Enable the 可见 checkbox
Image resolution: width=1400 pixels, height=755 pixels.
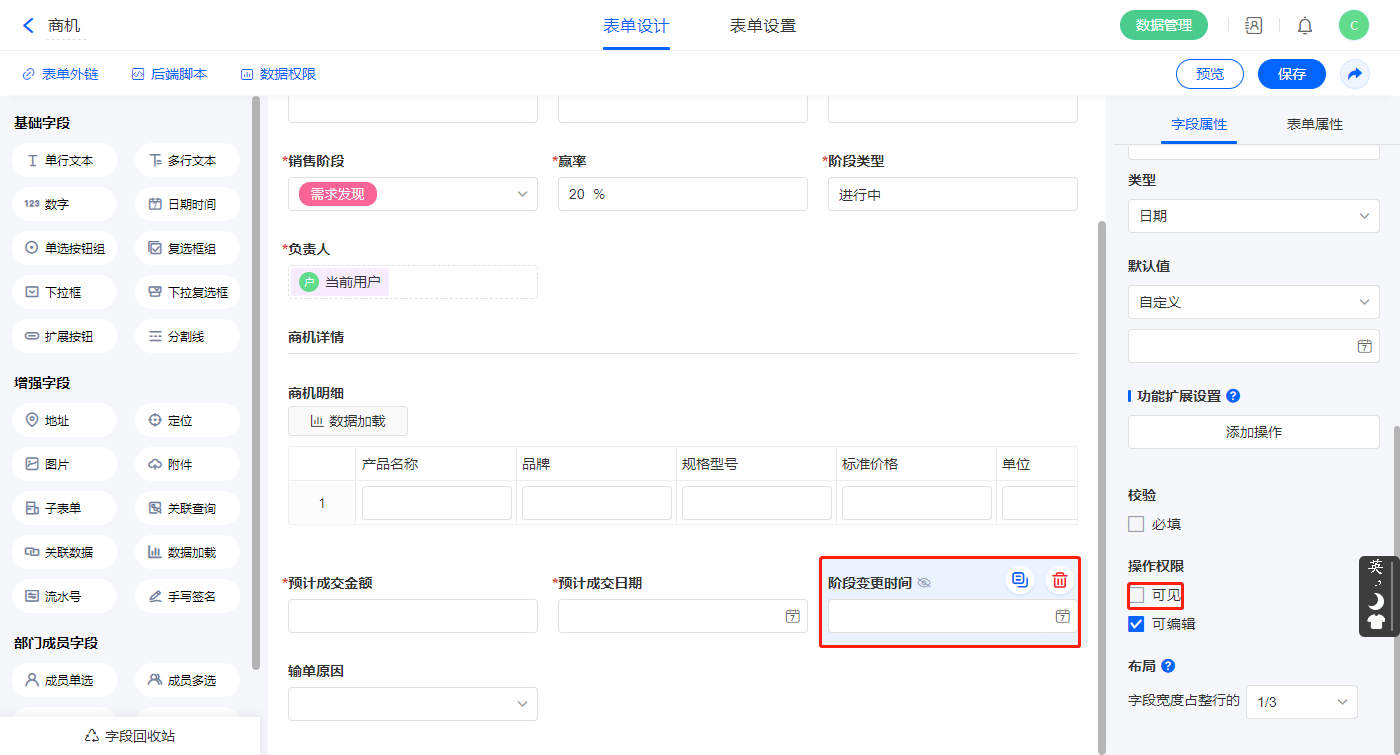(x=1137, y=596)
